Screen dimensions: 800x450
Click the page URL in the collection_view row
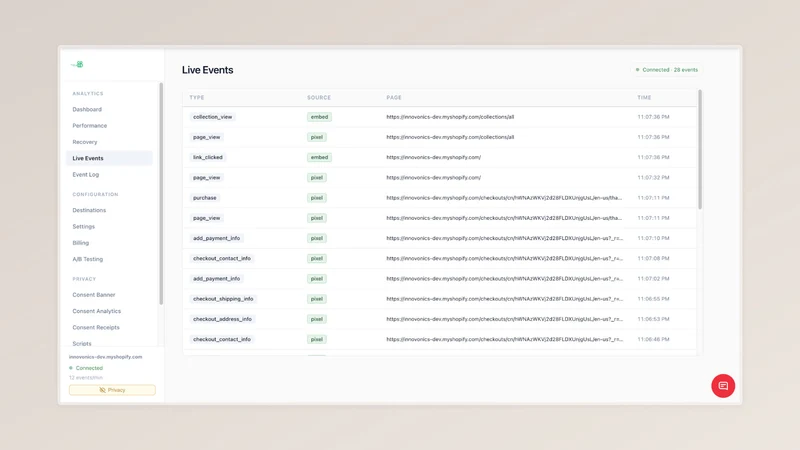[x=450, y=117]
